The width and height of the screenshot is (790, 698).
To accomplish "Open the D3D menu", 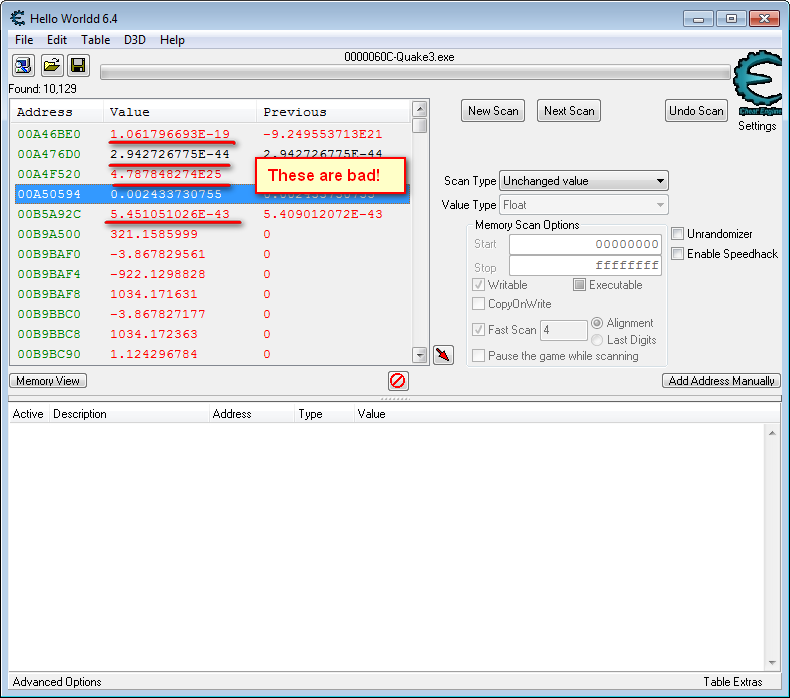I will click(x=134, y=40).
